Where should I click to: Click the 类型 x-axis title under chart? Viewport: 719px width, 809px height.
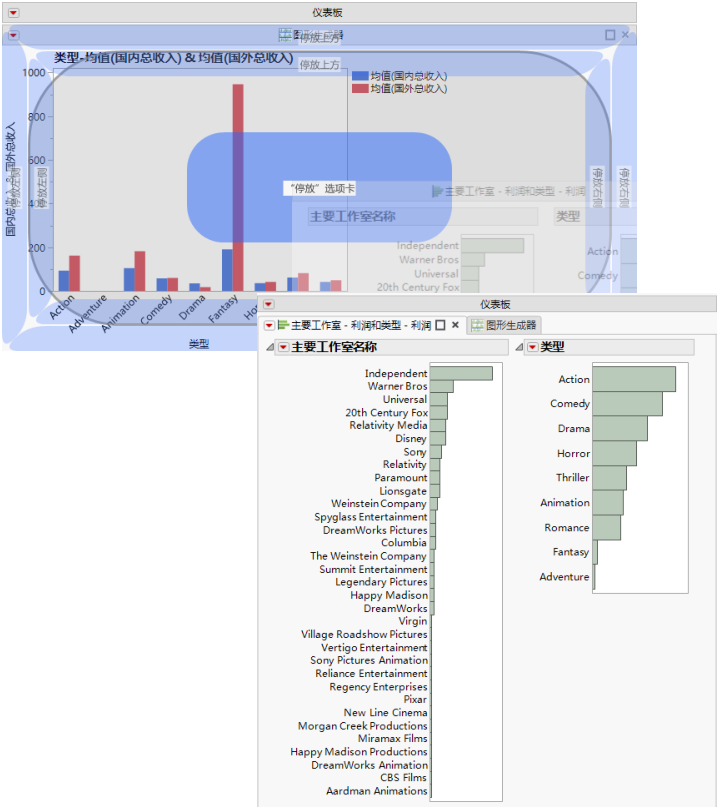199,344
